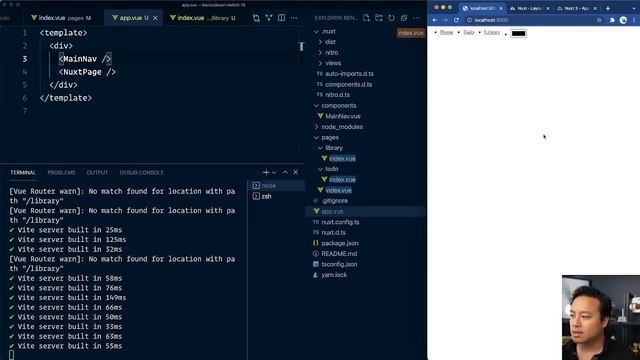
Task: Expand the nitro folder
Action: [331, 53]
